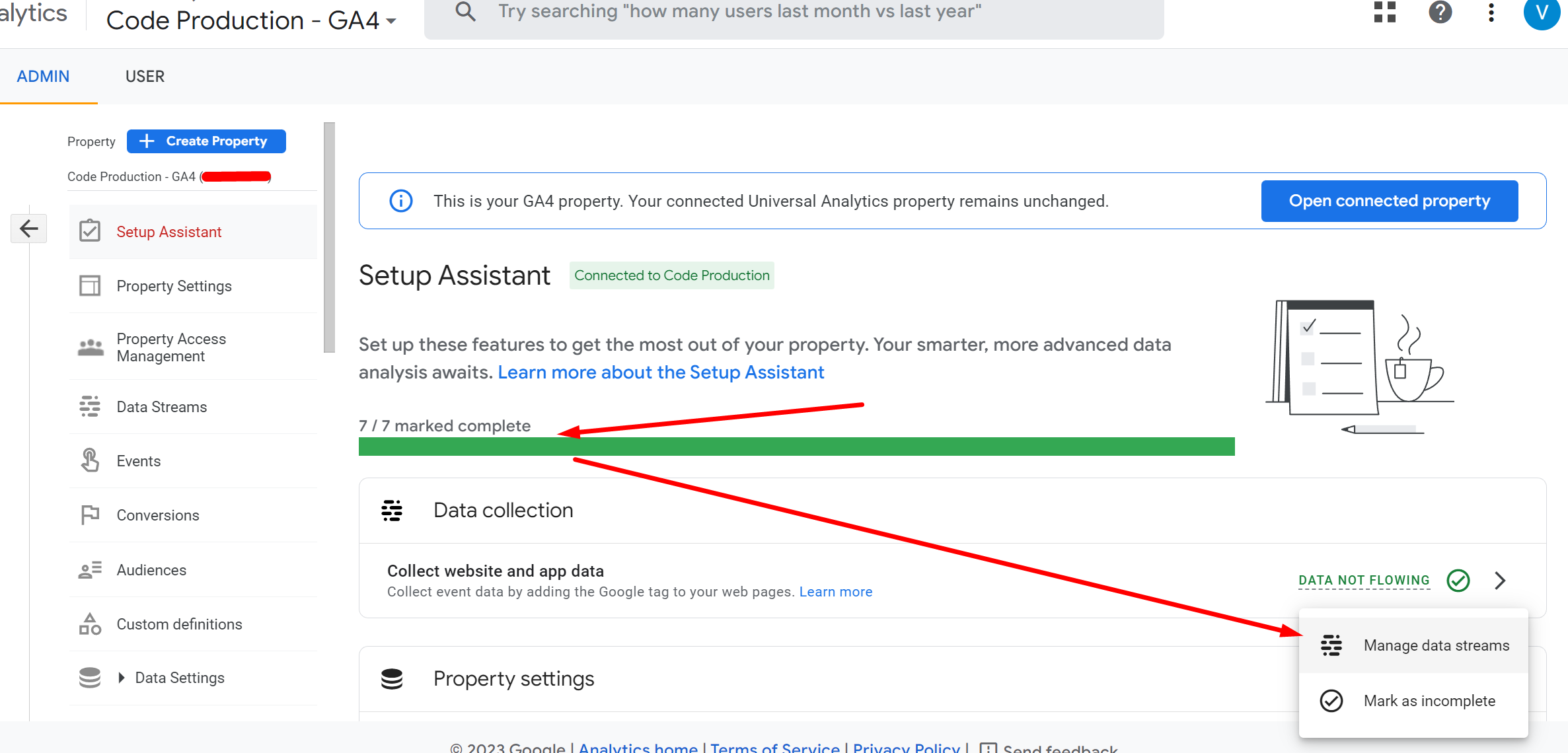Click the Open connected property button
1568x753 pixels.
pyautogui.click(x=1390, y=201)
